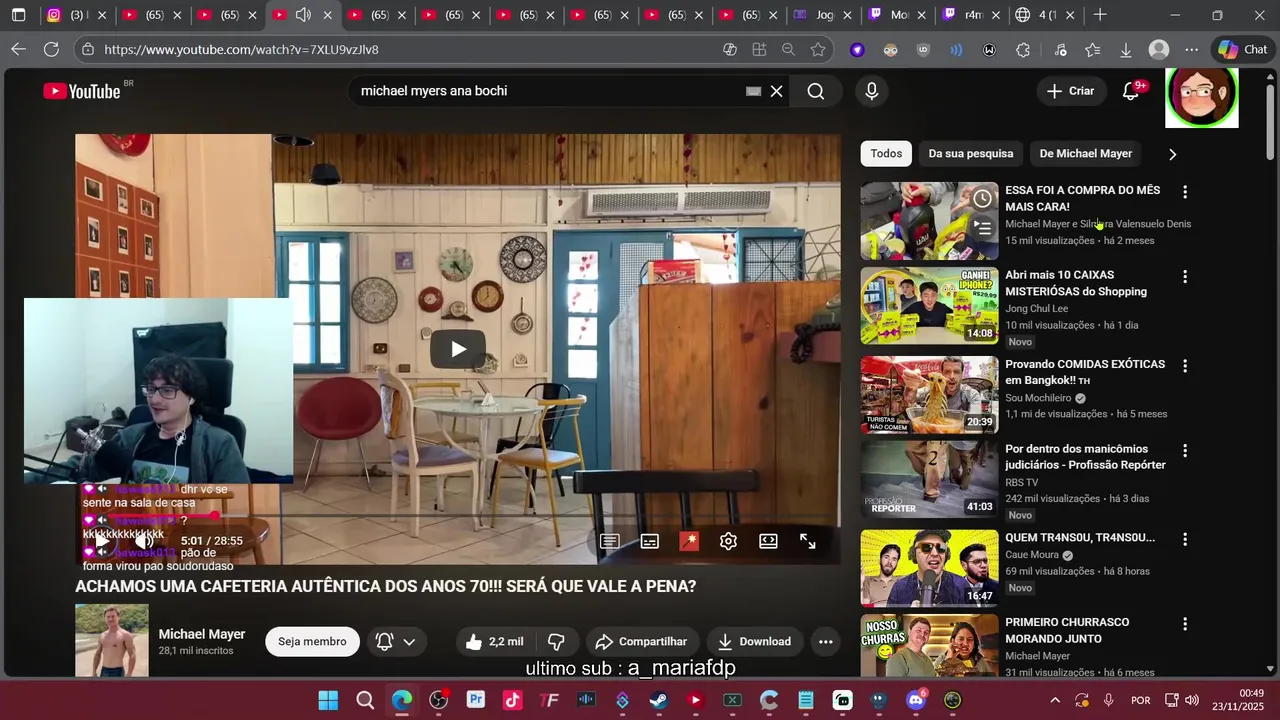Image resolution: width=1280 pixels, height=720 pixels.
Task: Click the YouTube logo to go home
Action: 82,91
